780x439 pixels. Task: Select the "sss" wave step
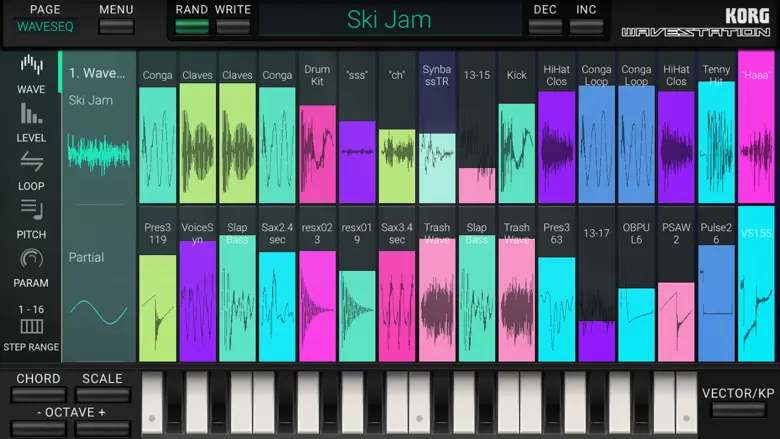click(357, 128)
